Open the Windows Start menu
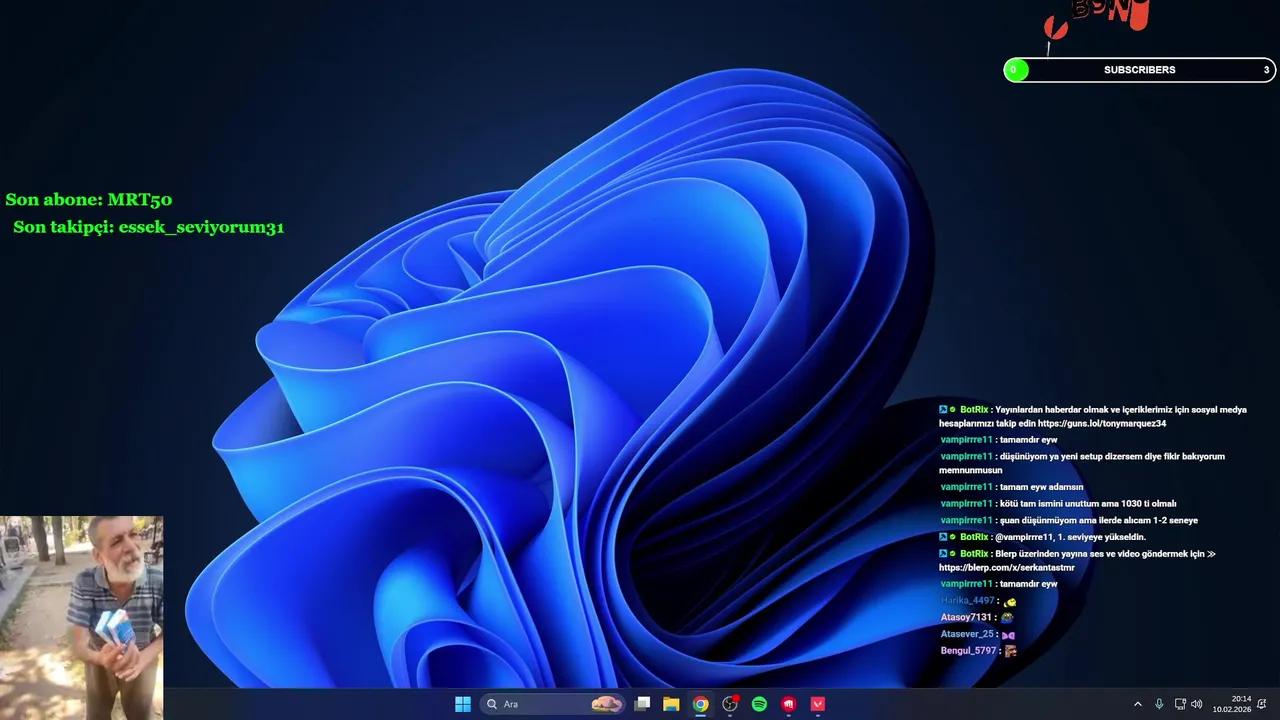This screenshot has height=720, width=1280. (463, 704)
